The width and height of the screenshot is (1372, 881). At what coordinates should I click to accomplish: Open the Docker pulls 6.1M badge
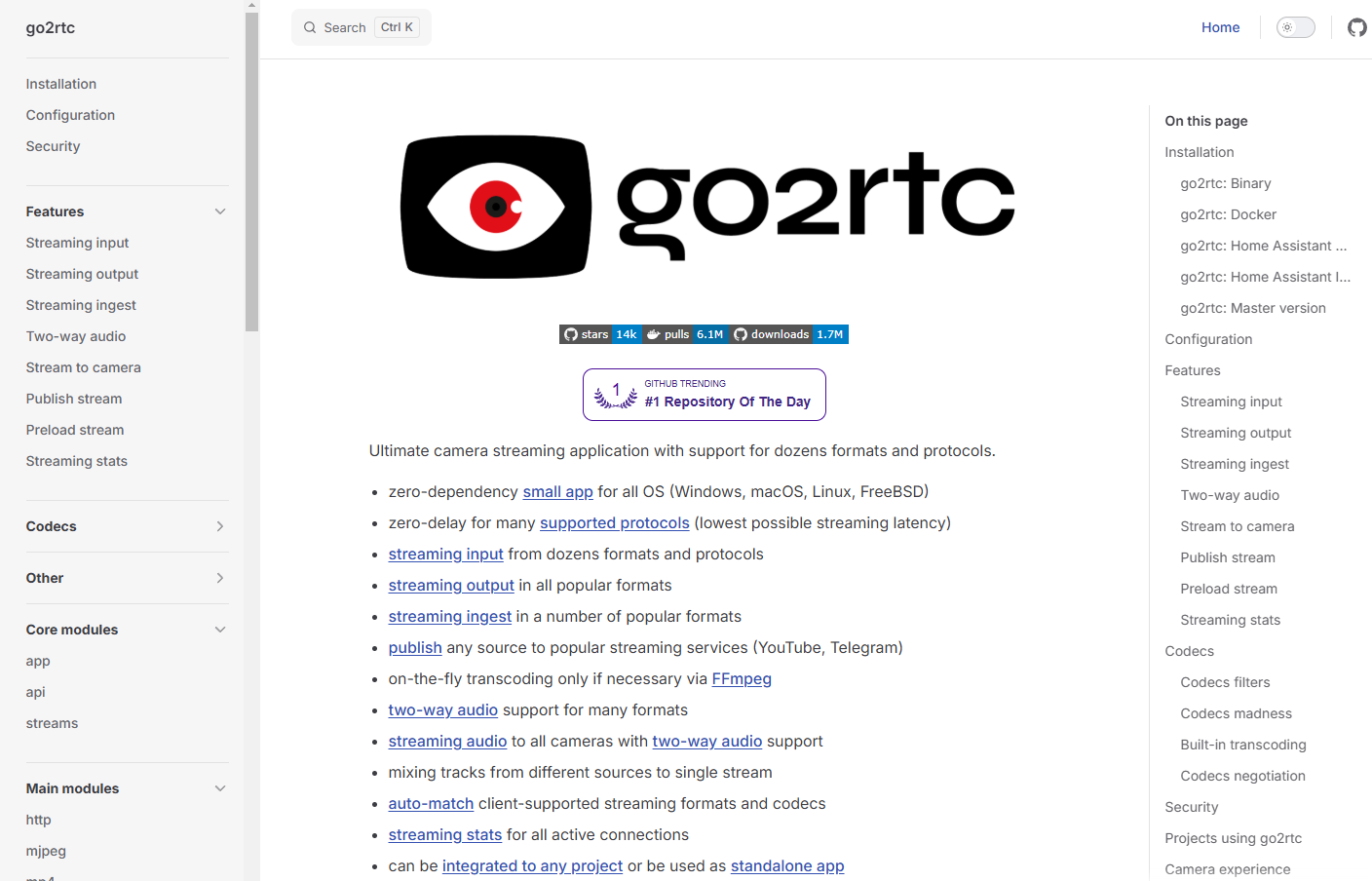(686, 334)
